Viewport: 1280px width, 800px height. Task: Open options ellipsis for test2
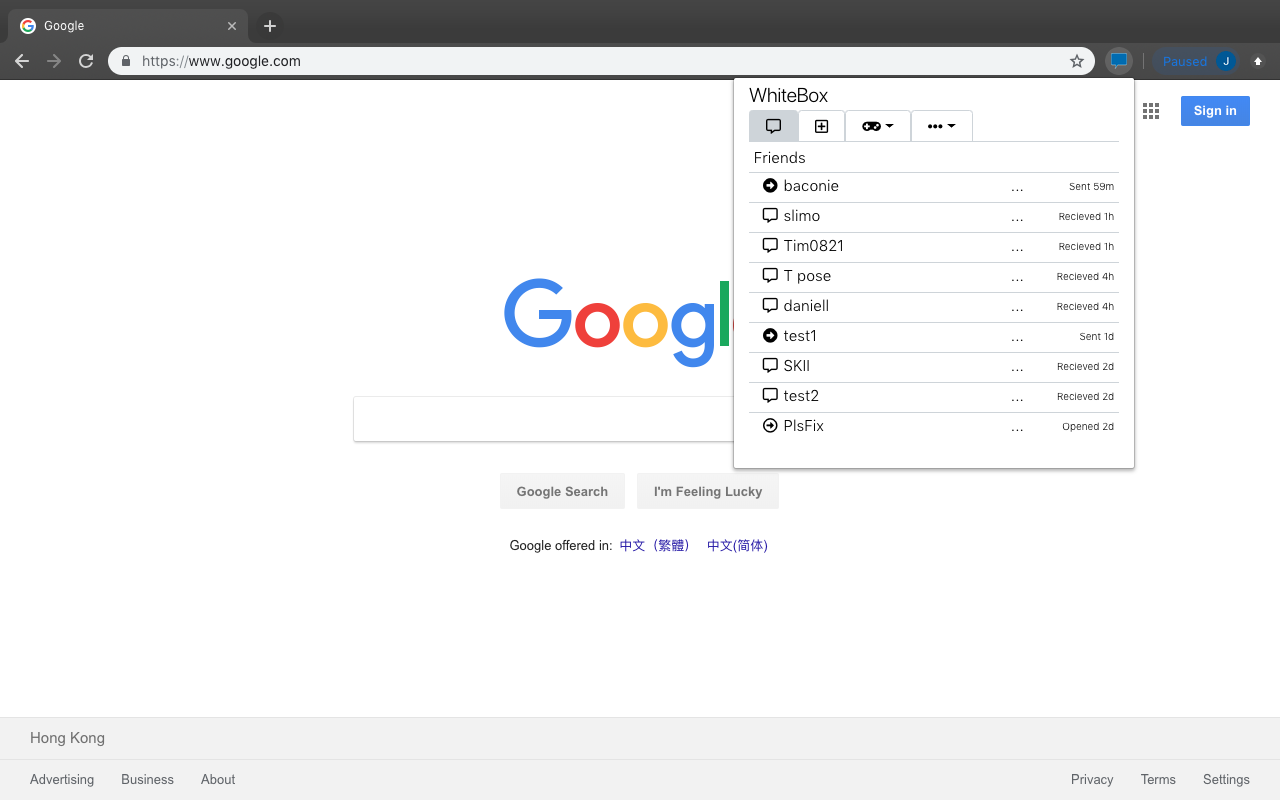click(x=1017, y=397)
